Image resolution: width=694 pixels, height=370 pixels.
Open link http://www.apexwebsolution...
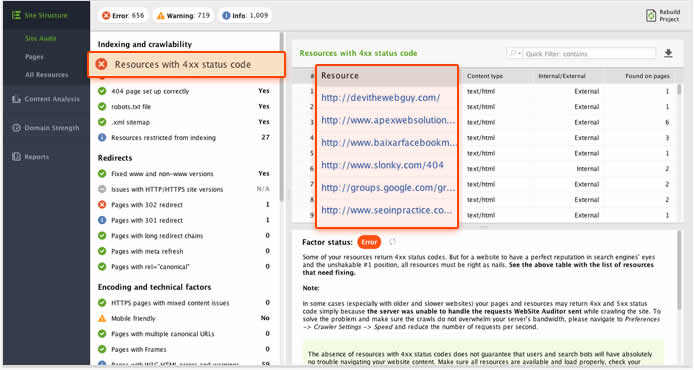[x=388, y=120]
